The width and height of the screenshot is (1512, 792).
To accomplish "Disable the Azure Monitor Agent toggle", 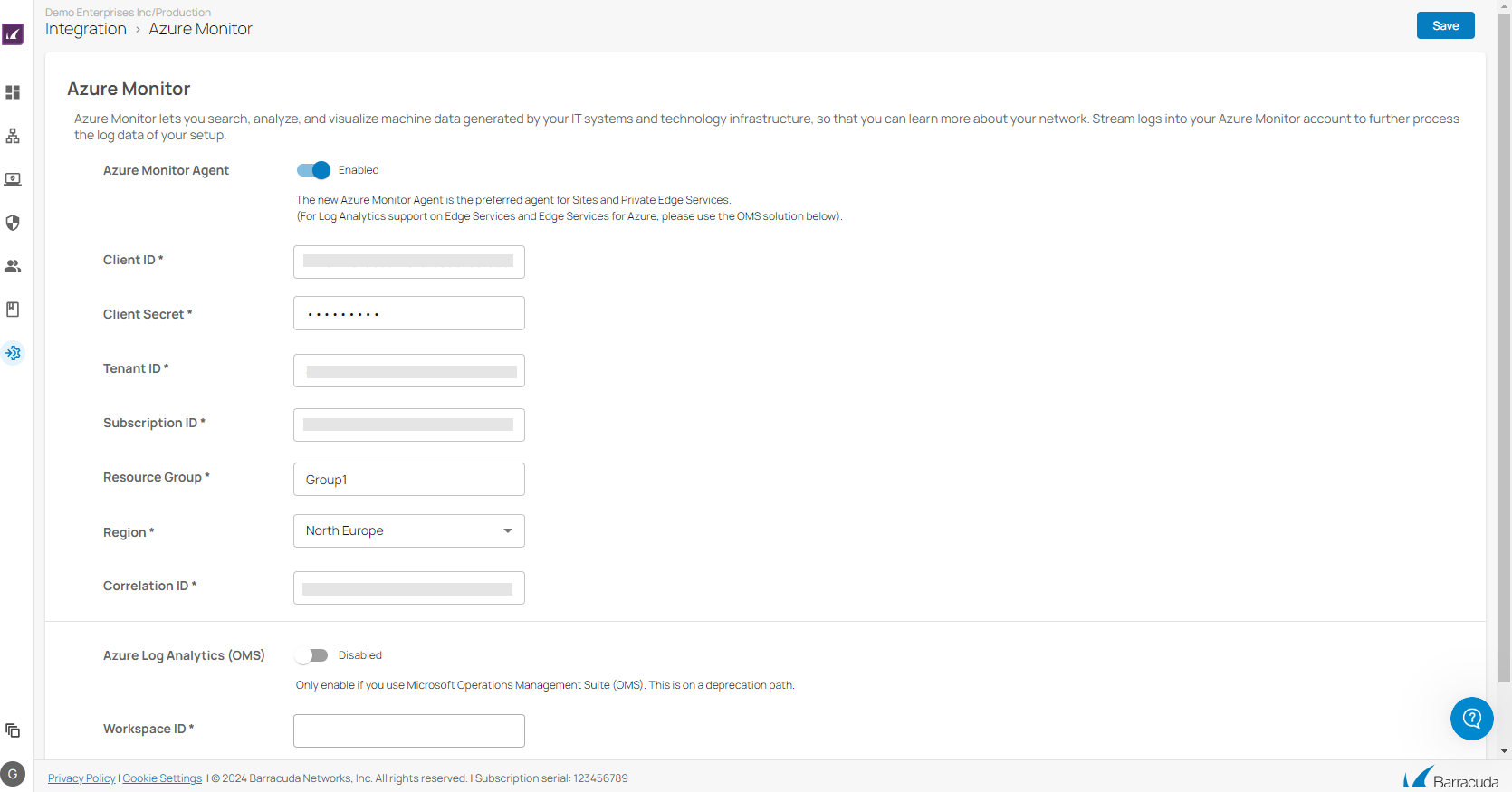I will pos(313,170).
